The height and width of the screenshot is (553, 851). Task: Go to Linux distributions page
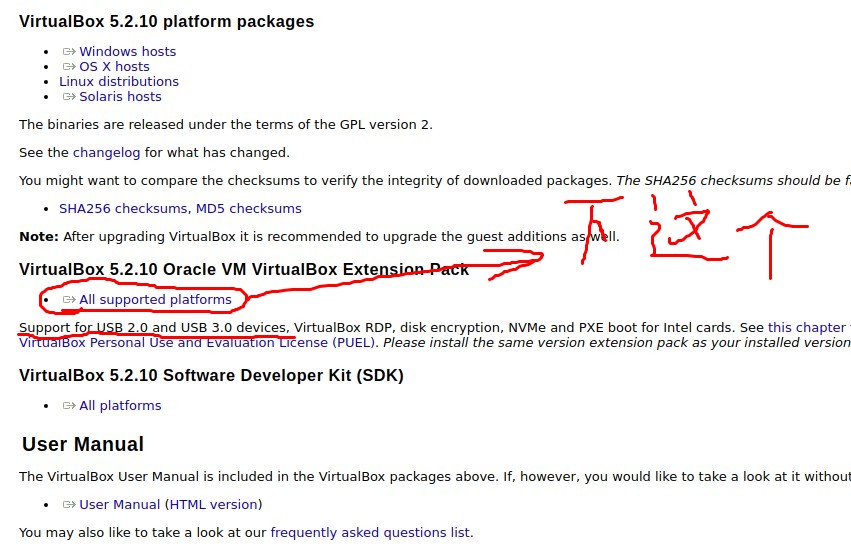[x=118, y=82]
